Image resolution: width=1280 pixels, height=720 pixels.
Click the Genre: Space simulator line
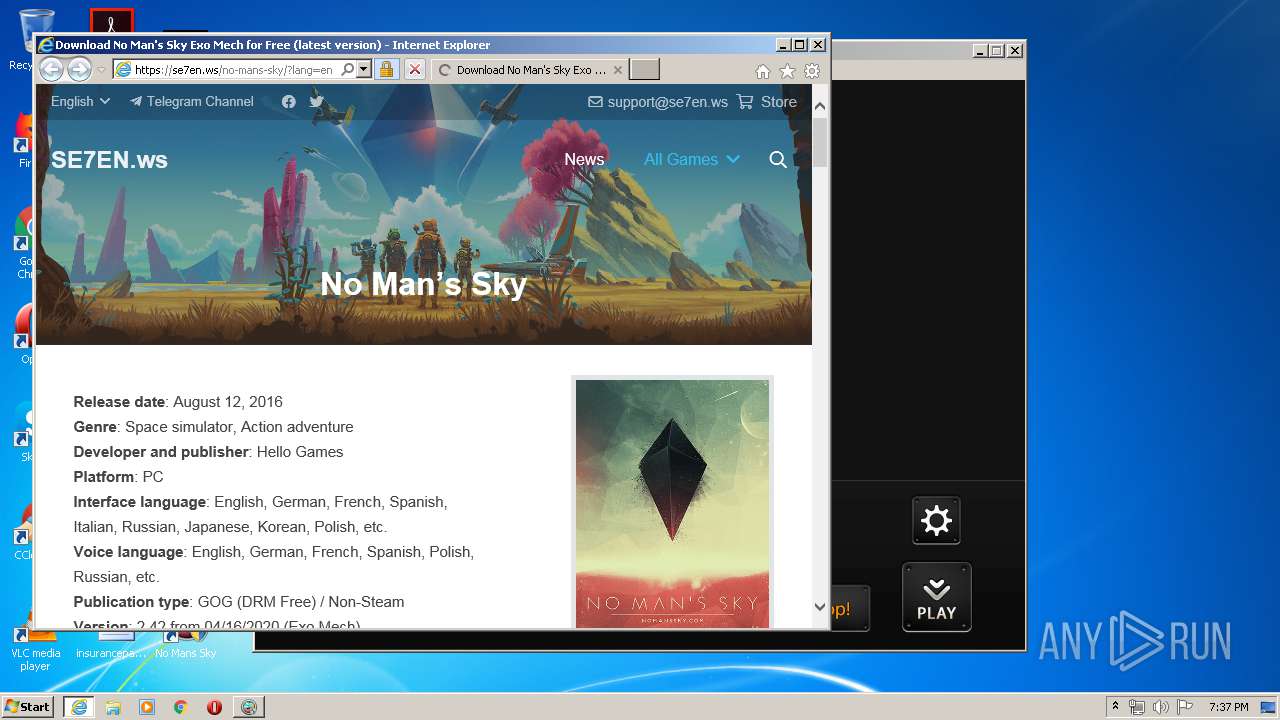pyautogui.click(x=213, y=427)
